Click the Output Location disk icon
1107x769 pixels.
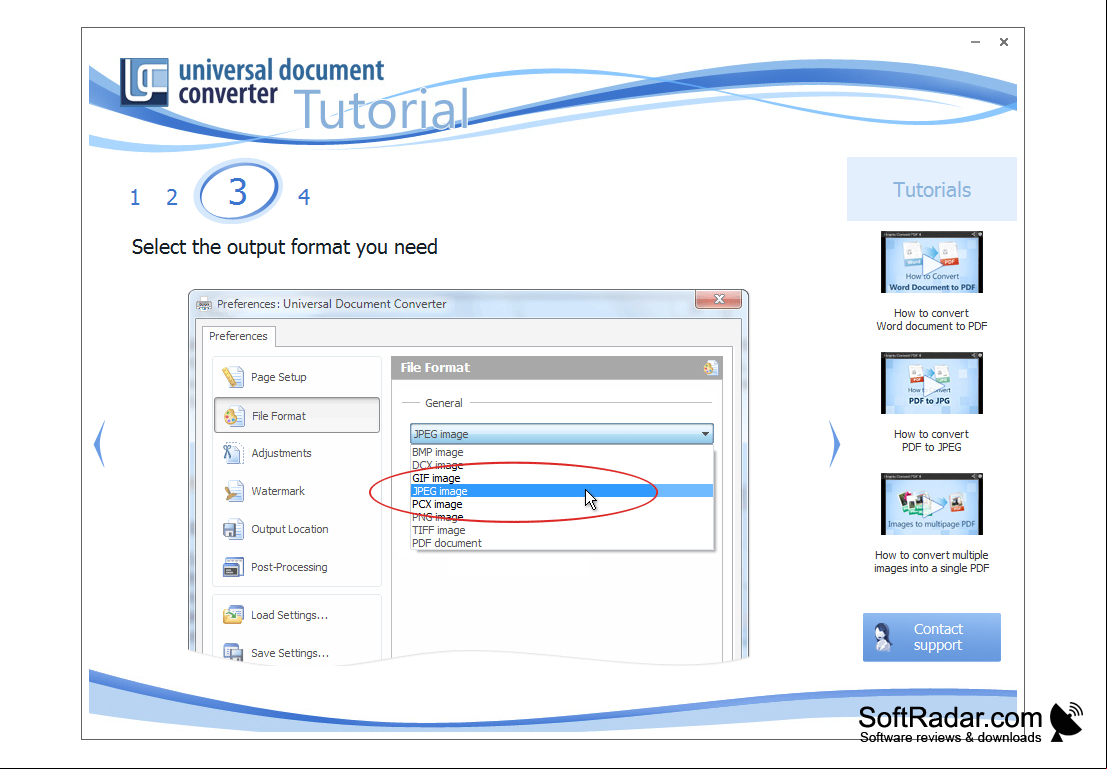233,529
